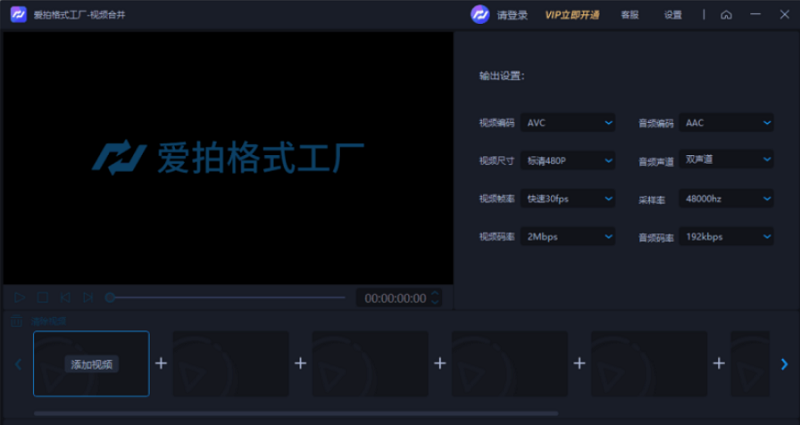Image resolution: width=800 pixels, height=425 pixels.
Task: Decrease time with stepper down arrow
Action: point(435,302)
